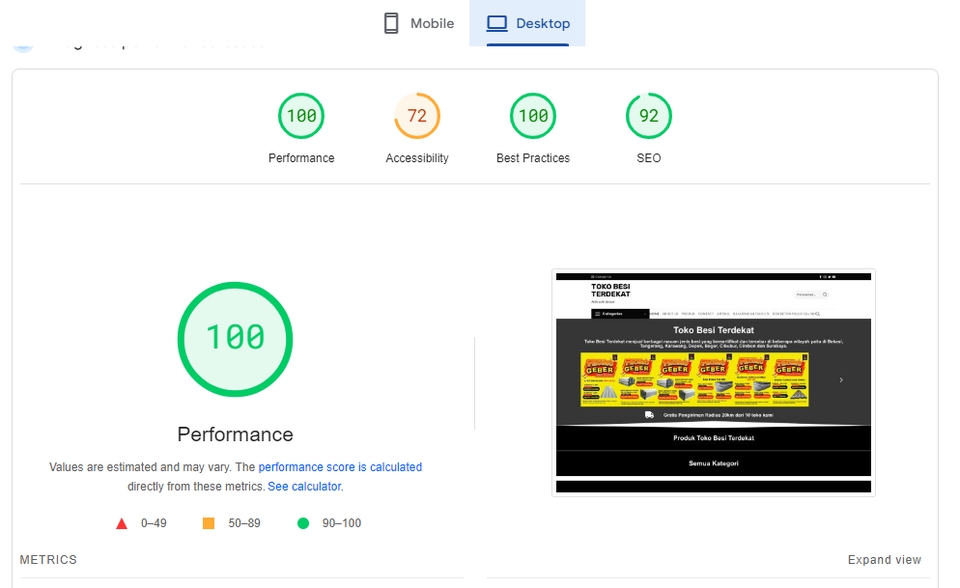Click the green 90–100 circle legend icon
Image resolution: width=960 pixels, height=588 pixels.
coord(303,522)
